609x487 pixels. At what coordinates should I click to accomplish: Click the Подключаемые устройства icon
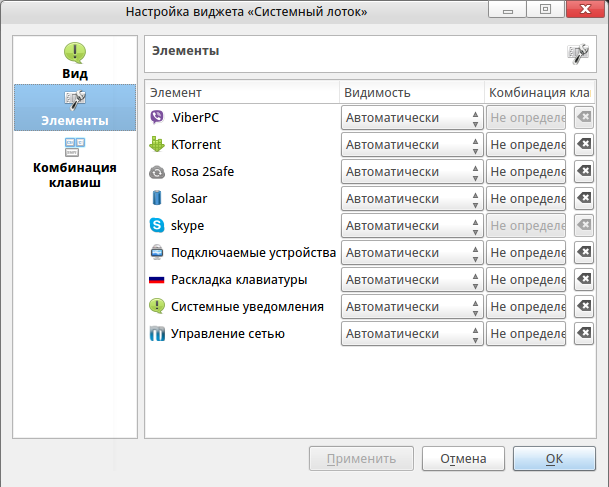[156, 253]
